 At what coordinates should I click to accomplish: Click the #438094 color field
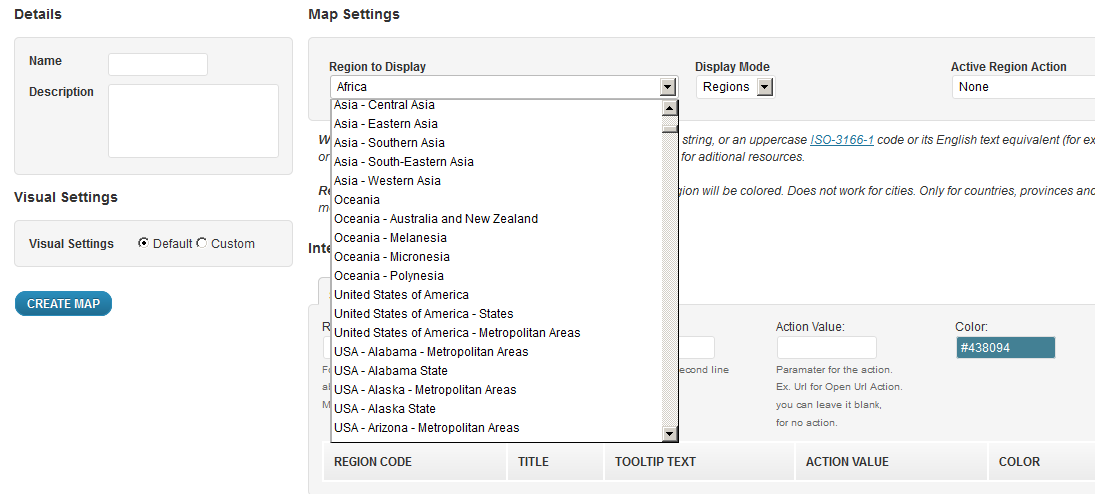[x=1004, y=347]
